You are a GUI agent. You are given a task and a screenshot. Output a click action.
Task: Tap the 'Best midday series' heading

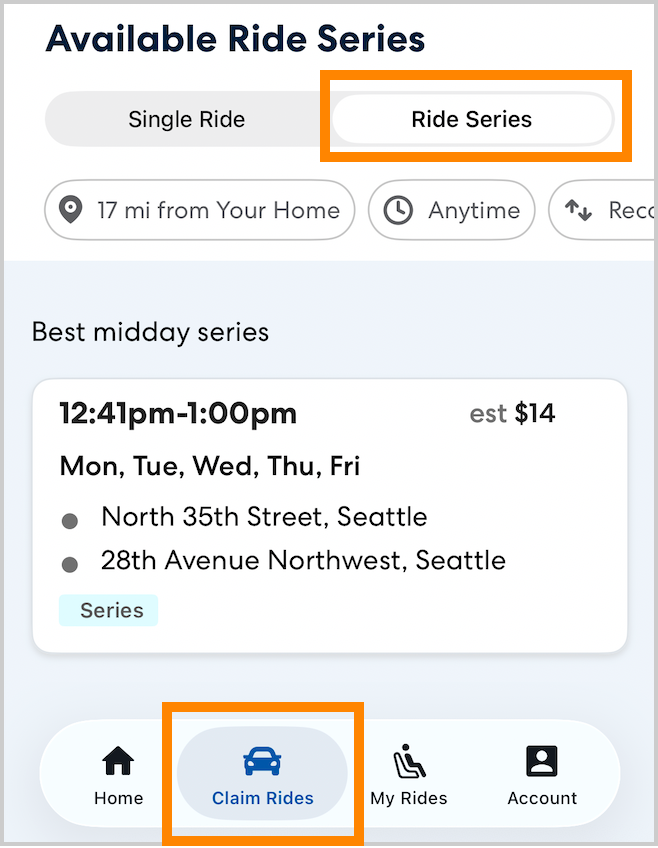click(150, 332)
